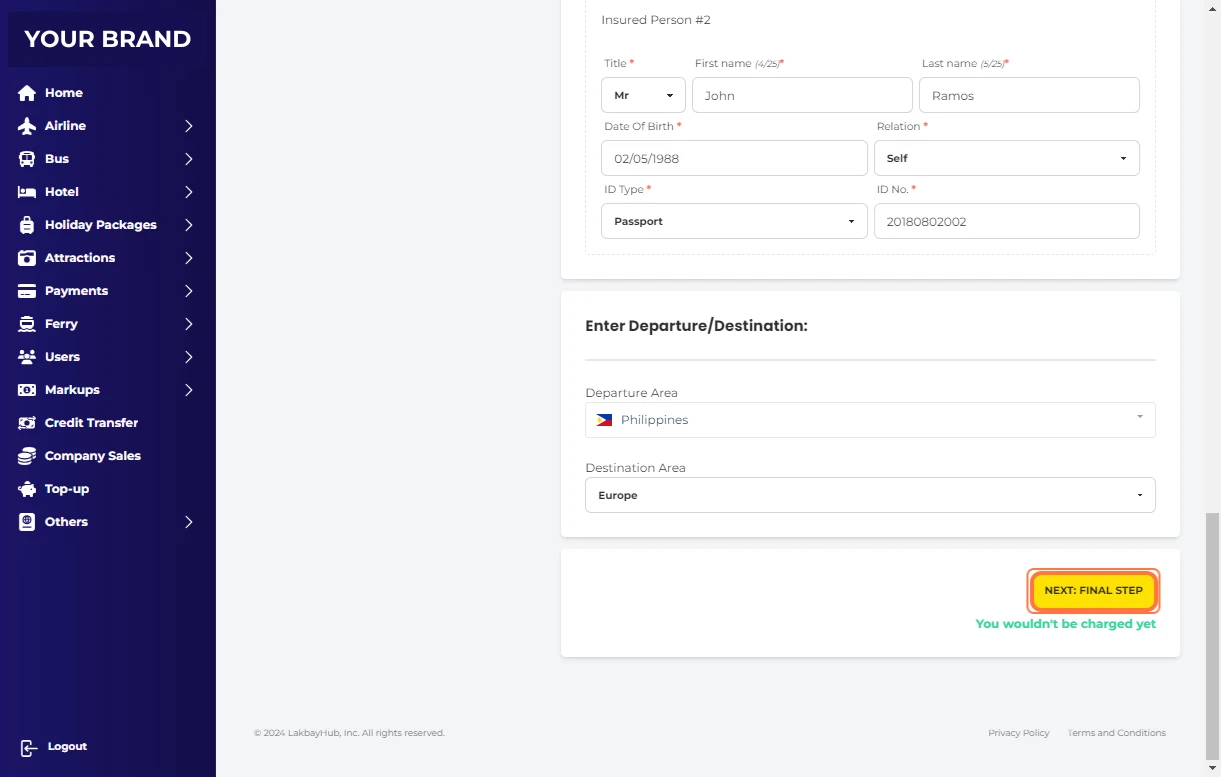Click the Home house icon
1221x777 pixels.
click(27, 93)
